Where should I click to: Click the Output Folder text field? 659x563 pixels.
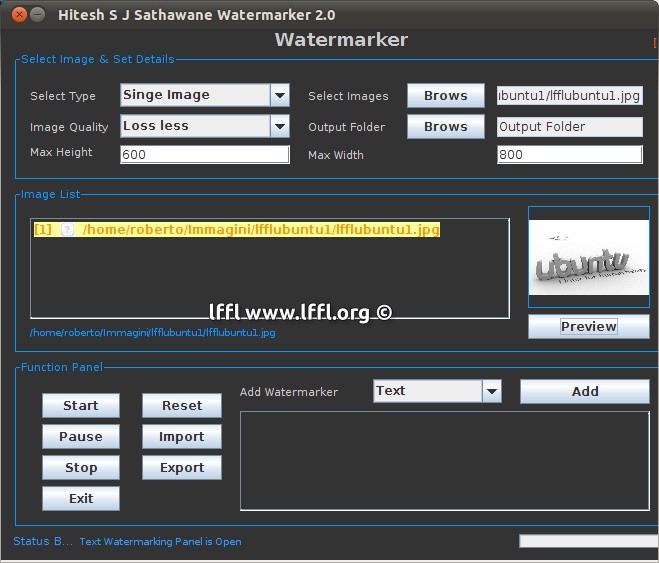pyautogui.click(x=569, y=127)
